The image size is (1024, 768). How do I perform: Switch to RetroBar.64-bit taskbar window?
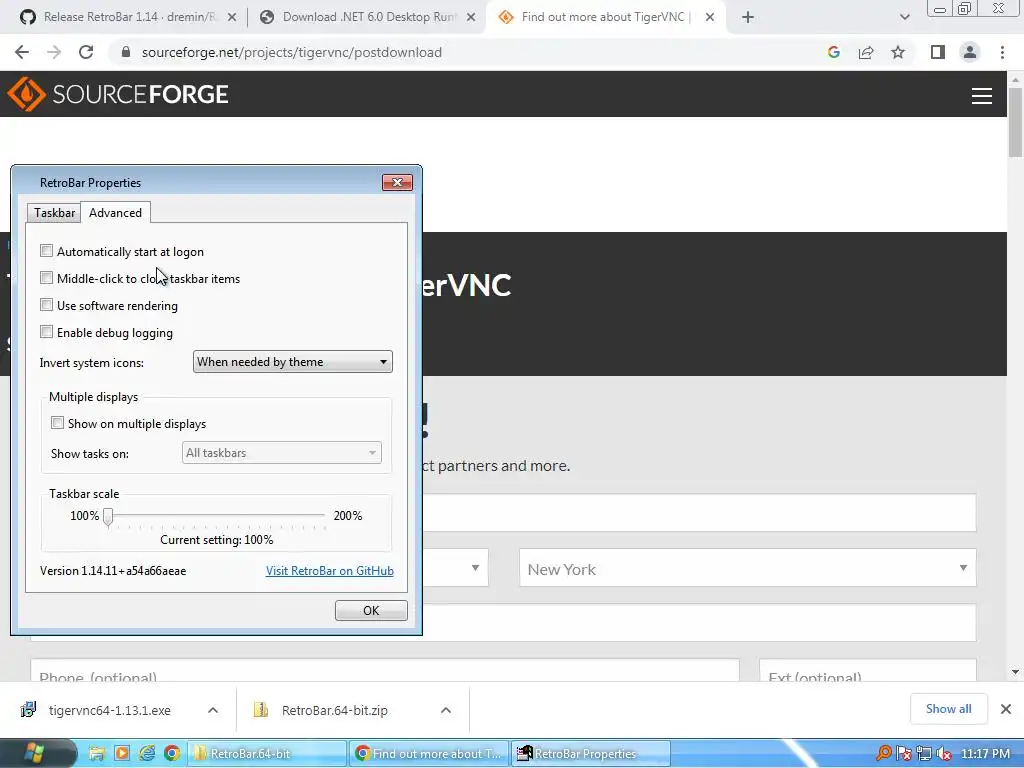click(x=266, y=754)
